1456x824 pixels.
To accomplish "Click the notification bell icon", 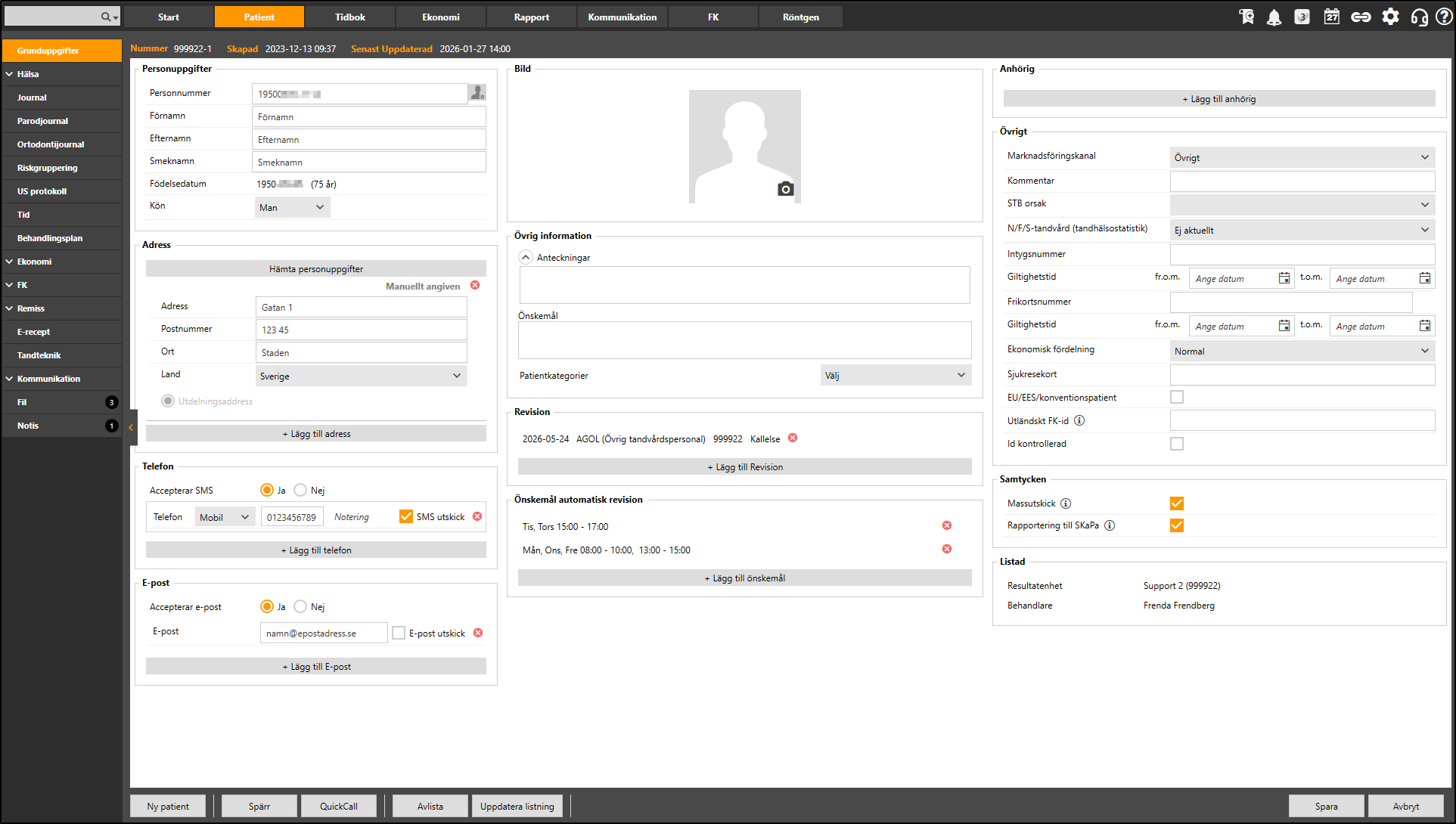I will pyautogui.click(x=1274, y=17).
